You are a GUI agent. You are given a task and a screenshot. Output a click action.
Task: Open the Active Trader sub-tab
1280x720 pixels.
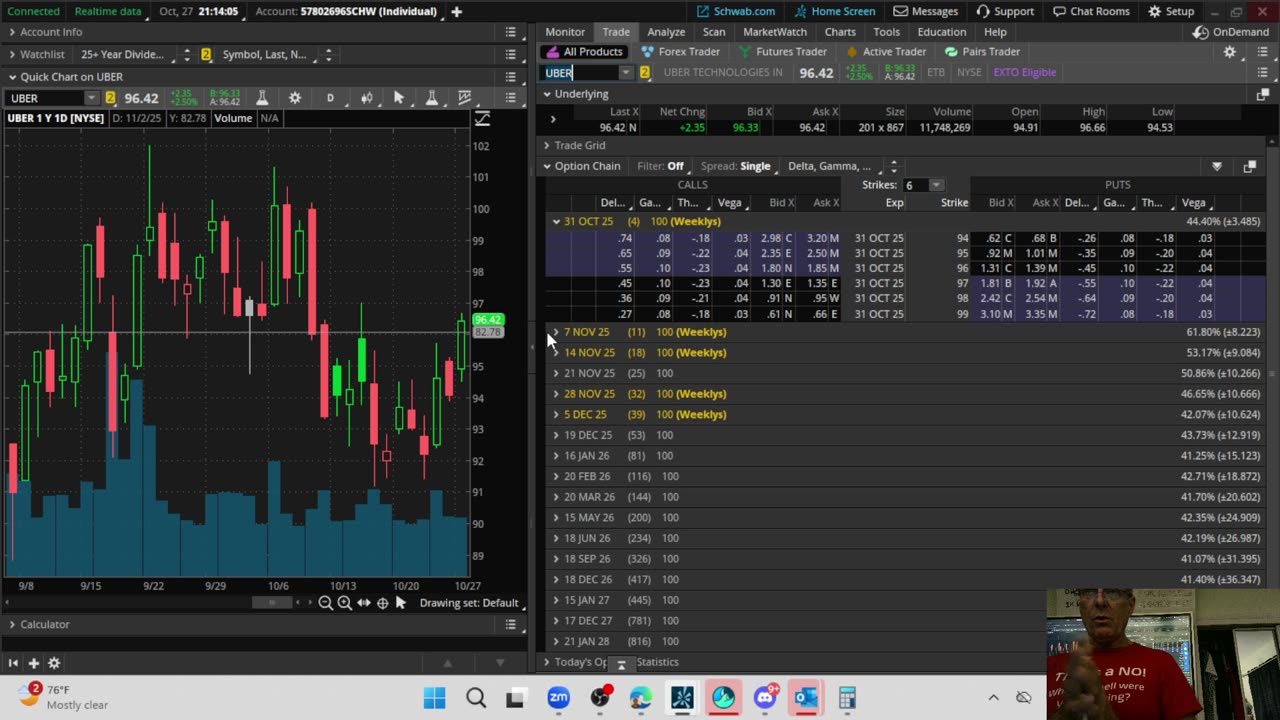(x=886, y=52)
